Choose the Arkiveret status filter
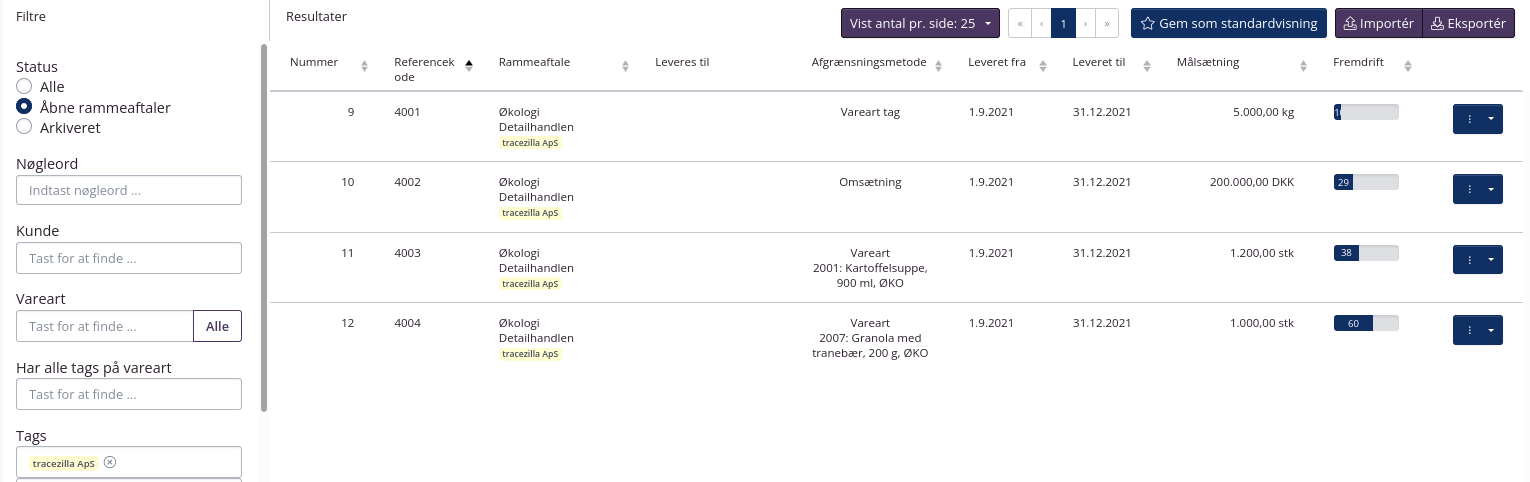 click(25, 127)
